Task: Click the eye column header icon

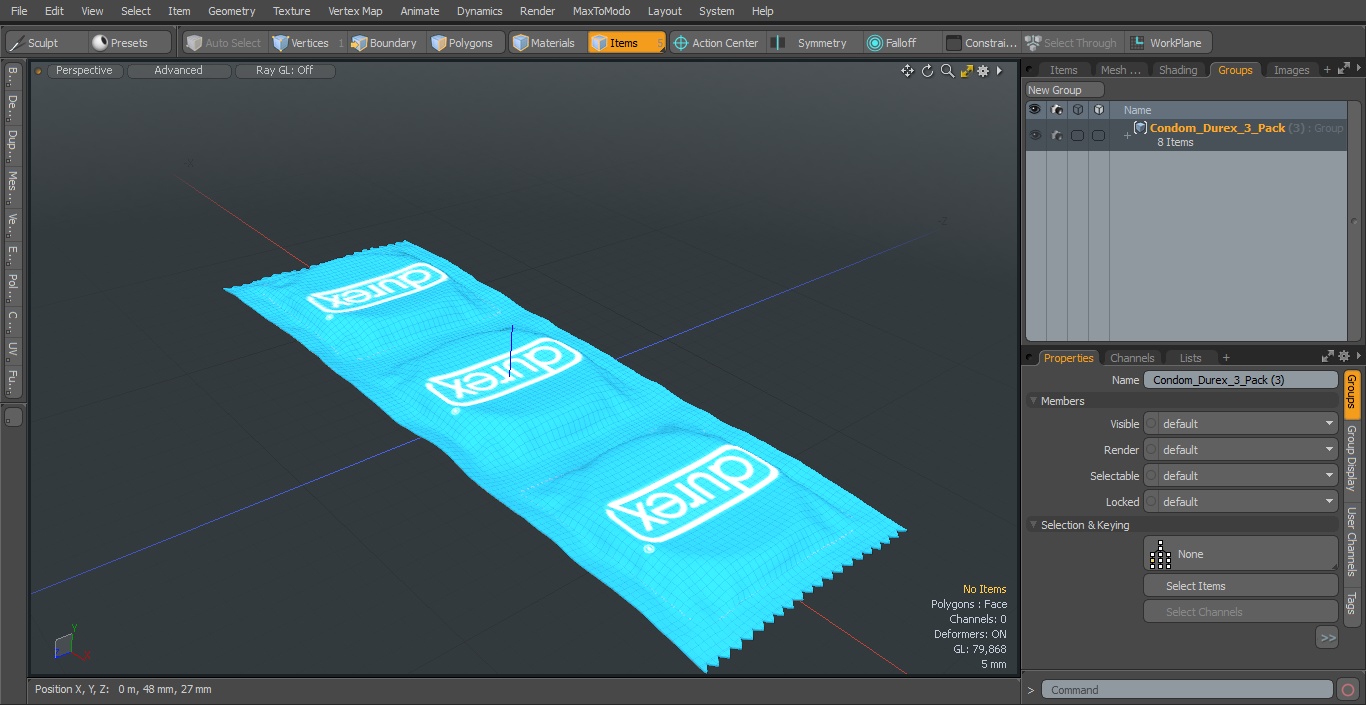Action: click(x=1035, y=110)
